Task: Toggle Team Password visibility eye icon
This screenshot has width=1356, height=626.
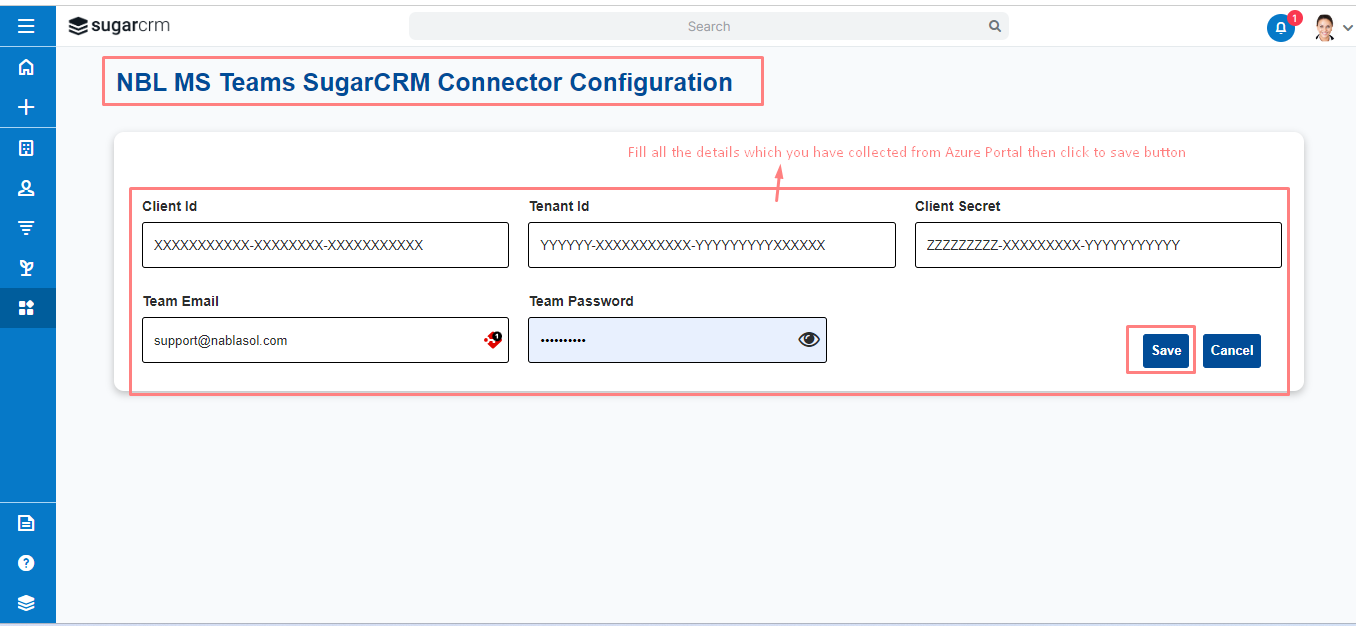Action: [809, 340]
